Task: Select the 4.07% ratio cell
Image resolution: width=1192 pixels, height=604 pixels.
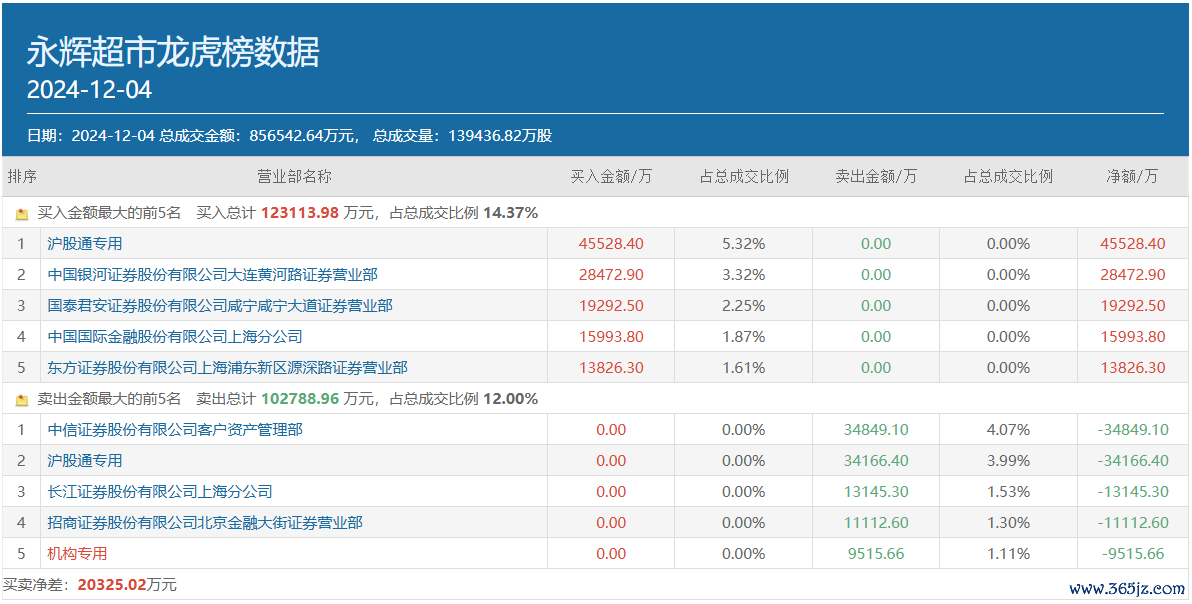Action: [x=1008, y=430]
